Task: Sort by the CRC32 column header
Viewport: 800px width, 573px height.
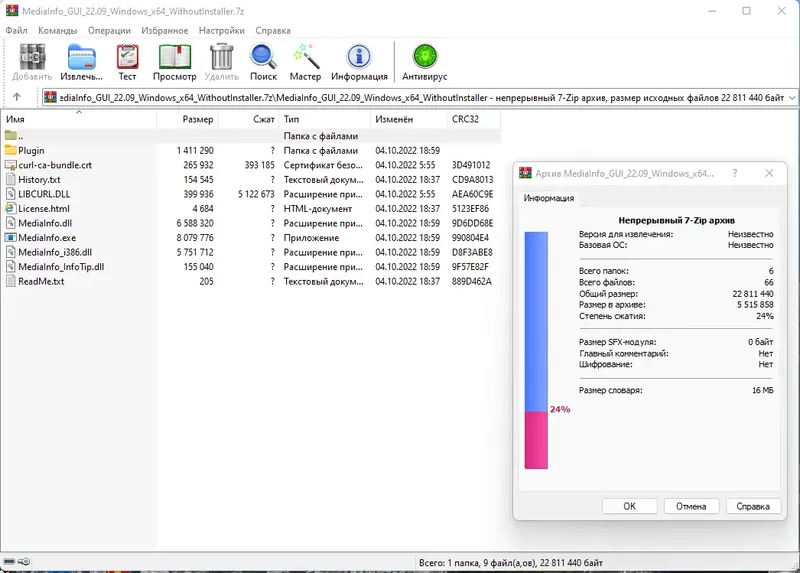Action: point(473,119)
